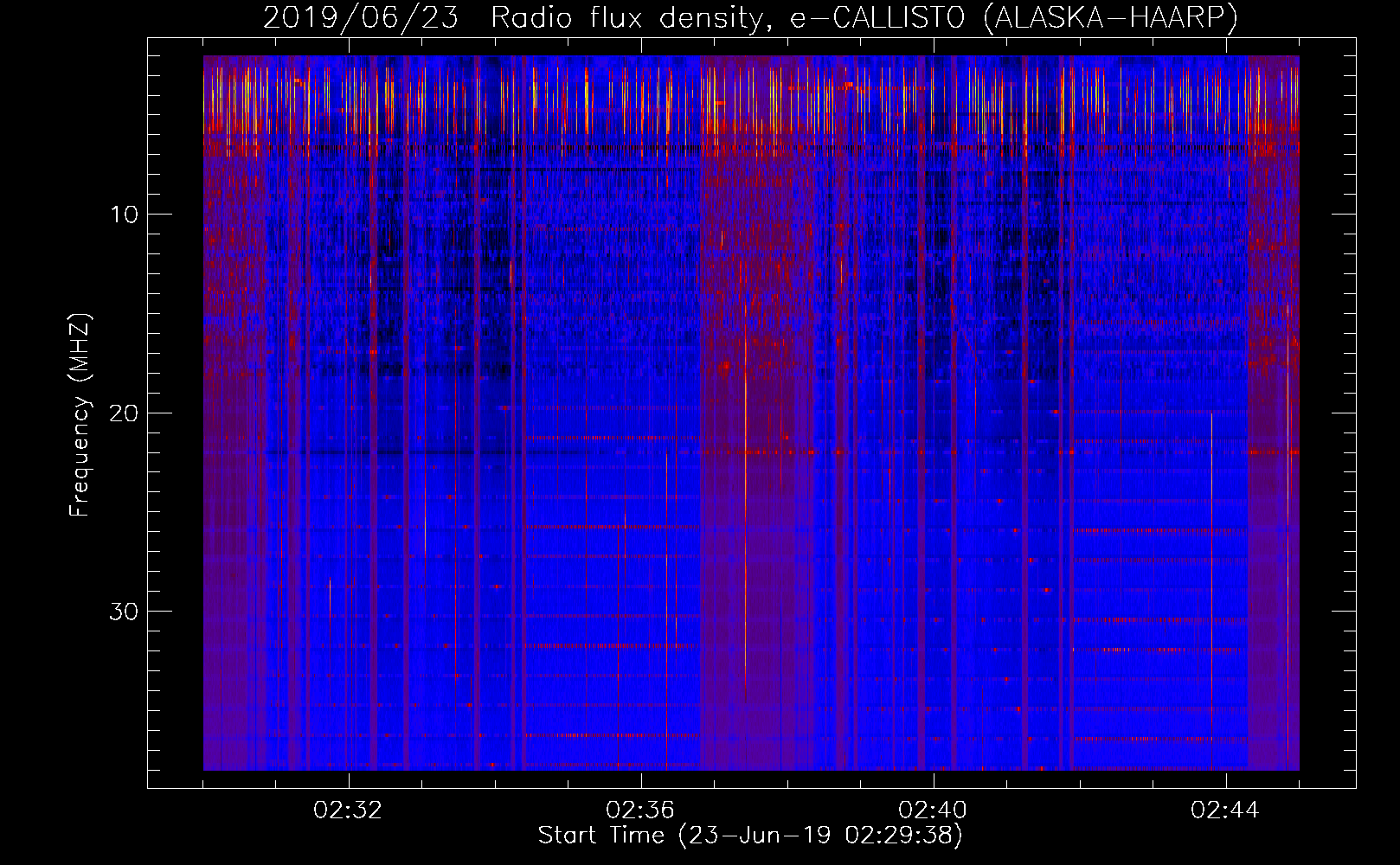This screenshot has width=1400, height=865.
Task: Click the '02:40' time tick label
Action: (933, 811)
